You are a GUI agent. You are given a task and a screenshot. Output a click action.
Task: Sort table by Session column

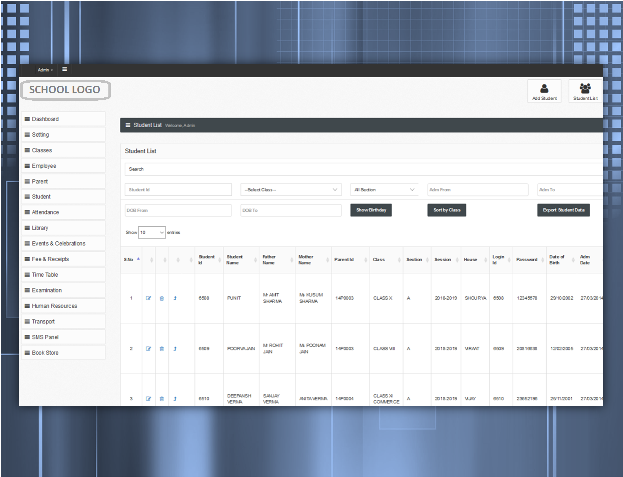[x=446, y=260]
